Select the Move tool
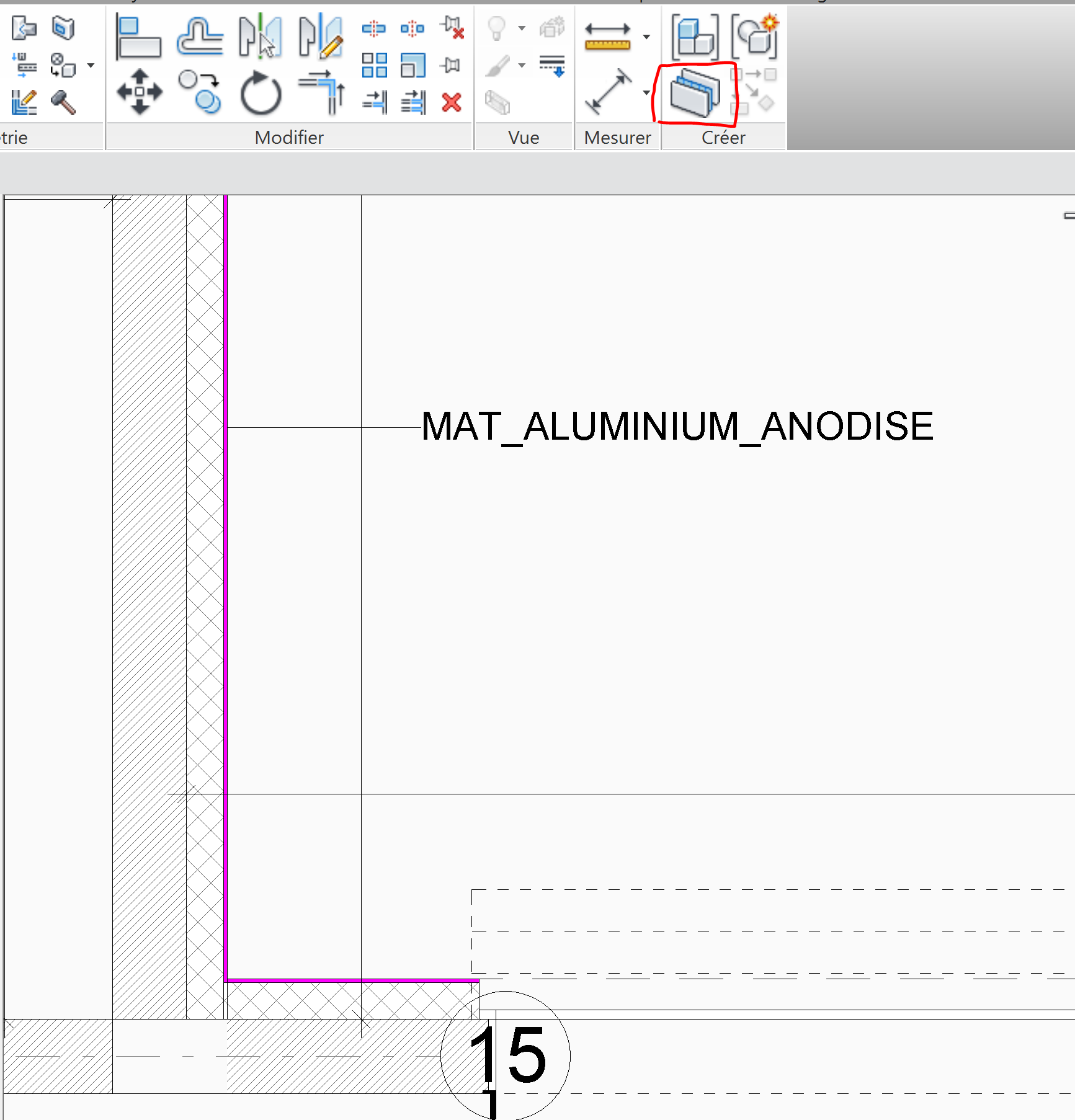The width and height of the screenshot is (1075, 1120). tap(140, 92)
